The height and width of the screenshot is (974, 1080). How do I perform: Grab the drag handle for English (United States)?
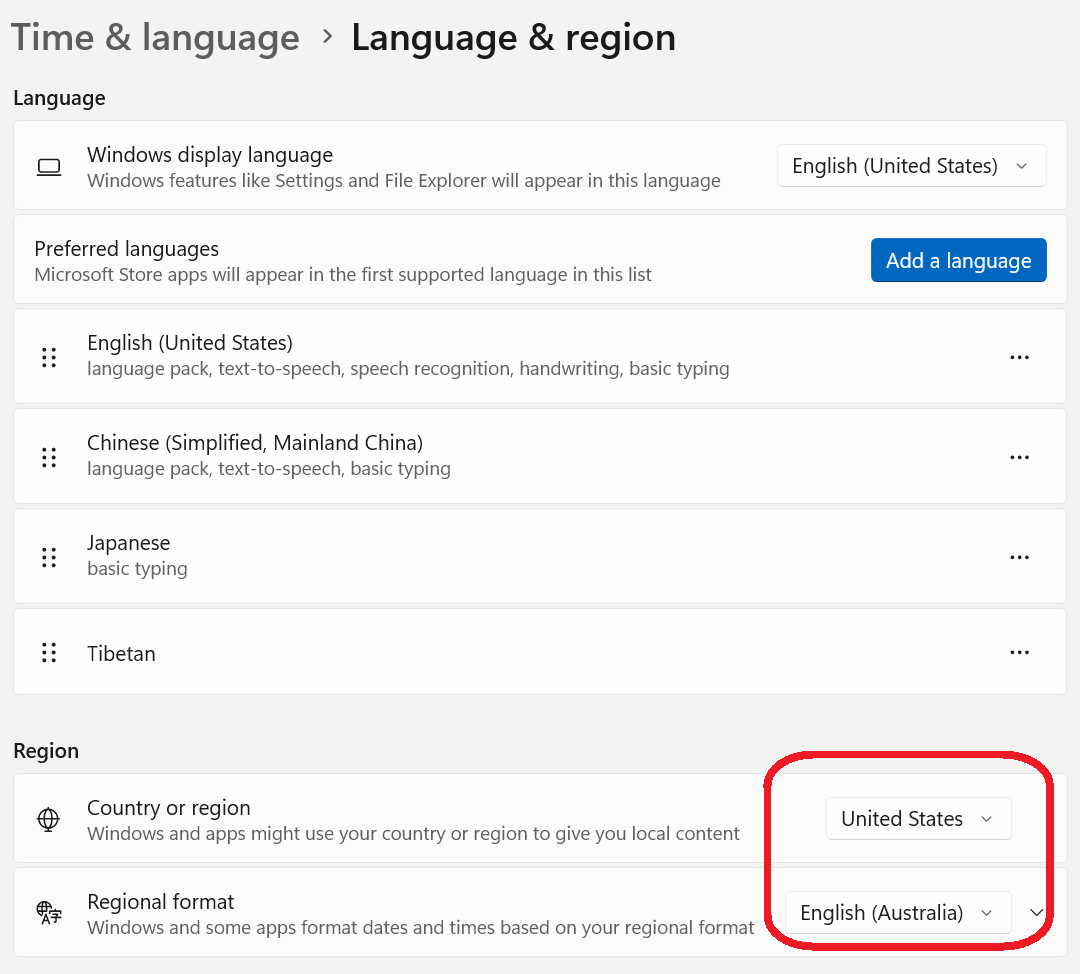(49, 357)
